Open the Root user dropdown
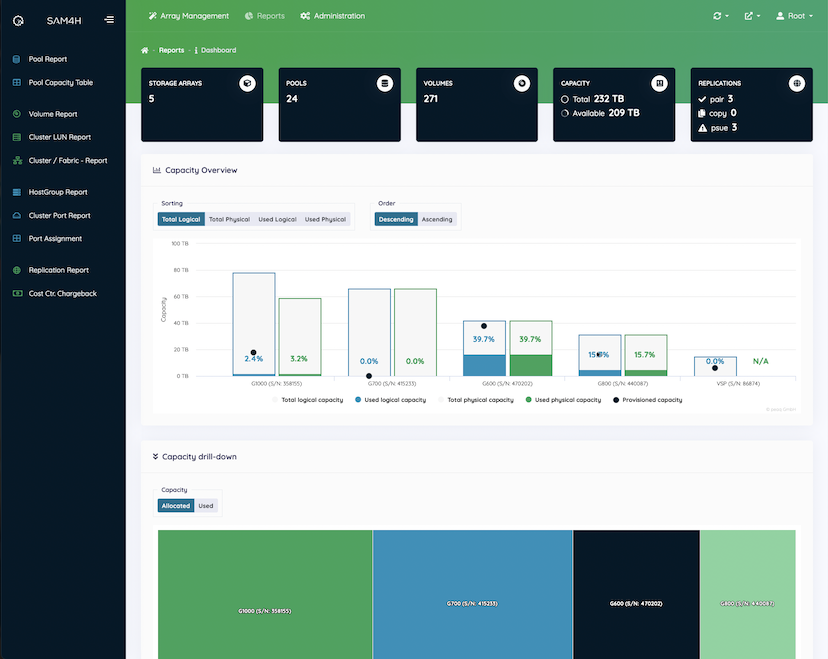Viewport: 828px width, 659px height. point(793,16)
